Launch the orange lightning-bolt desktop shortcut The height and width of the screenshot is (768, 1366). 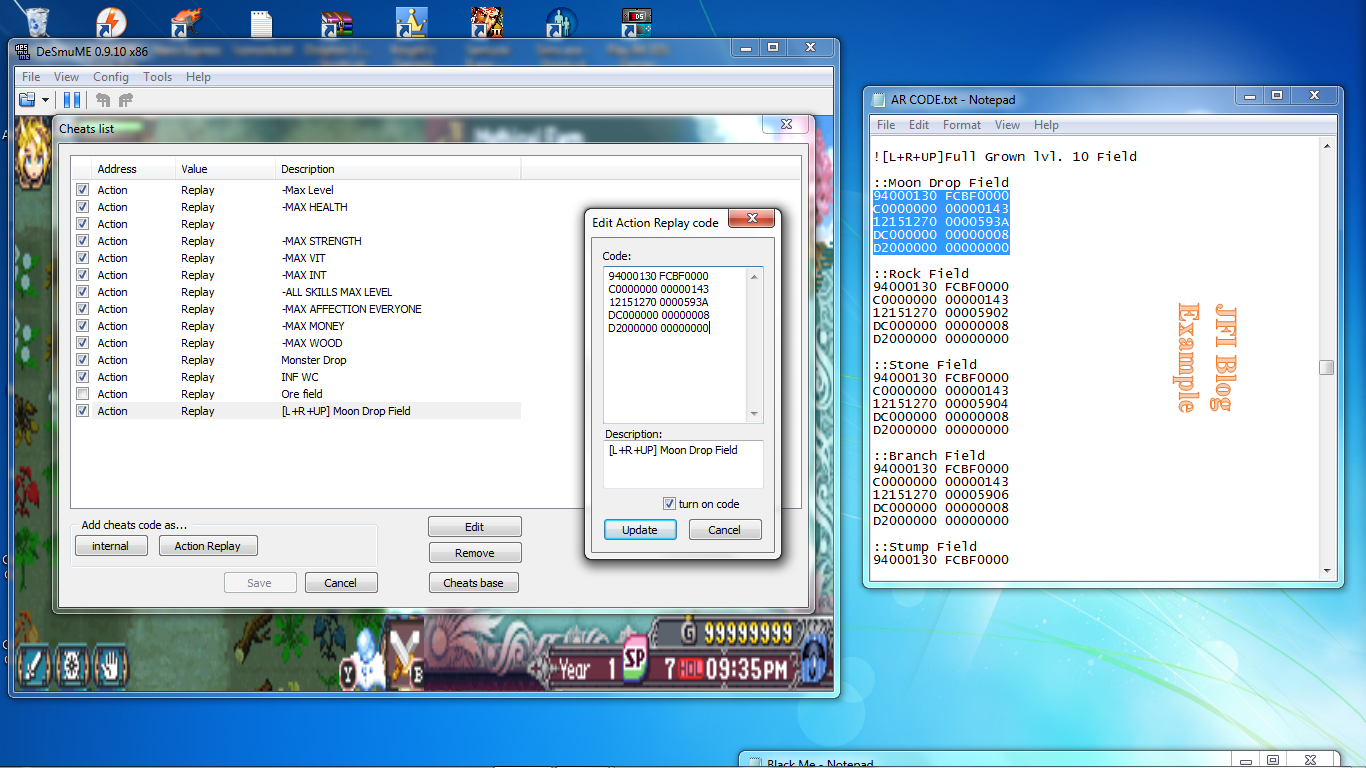point(111,23)
